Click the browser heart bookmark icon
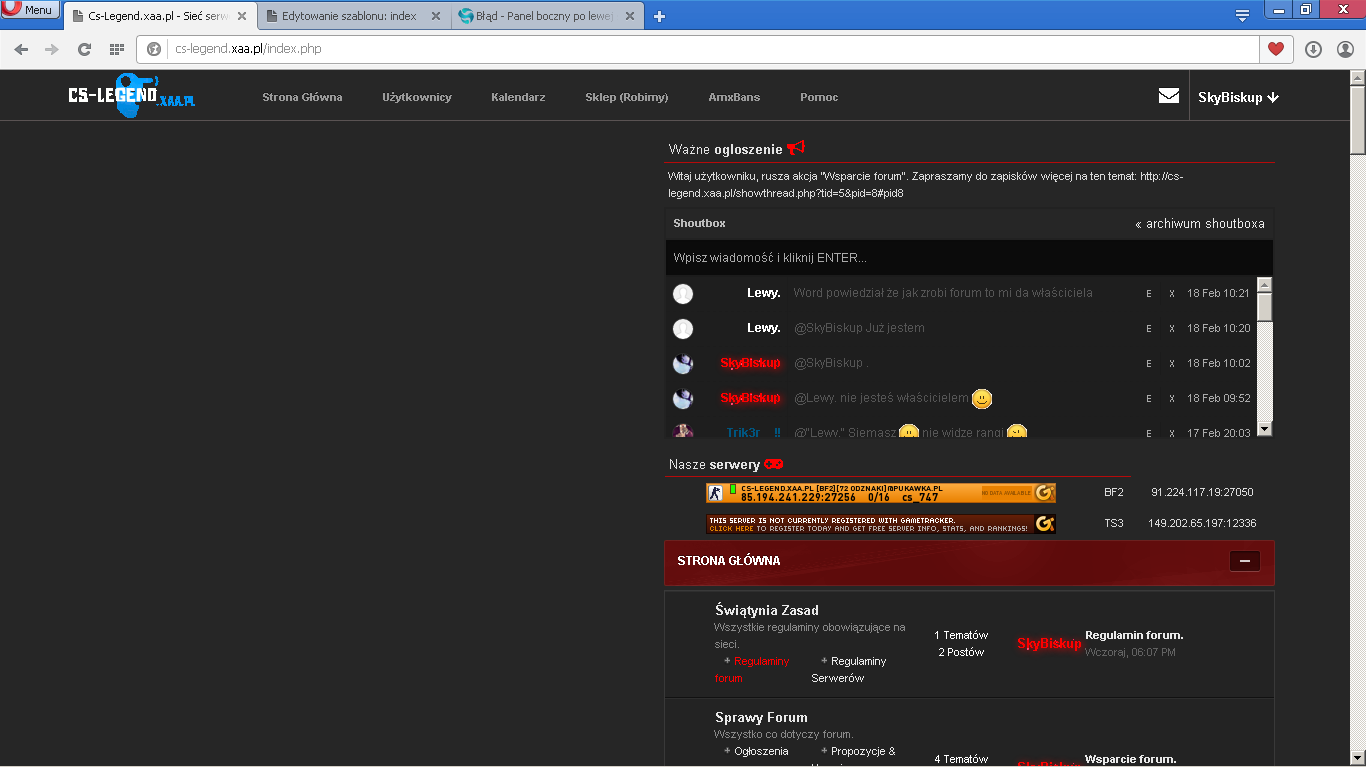1366x768 pixels. coord(1276,49)
